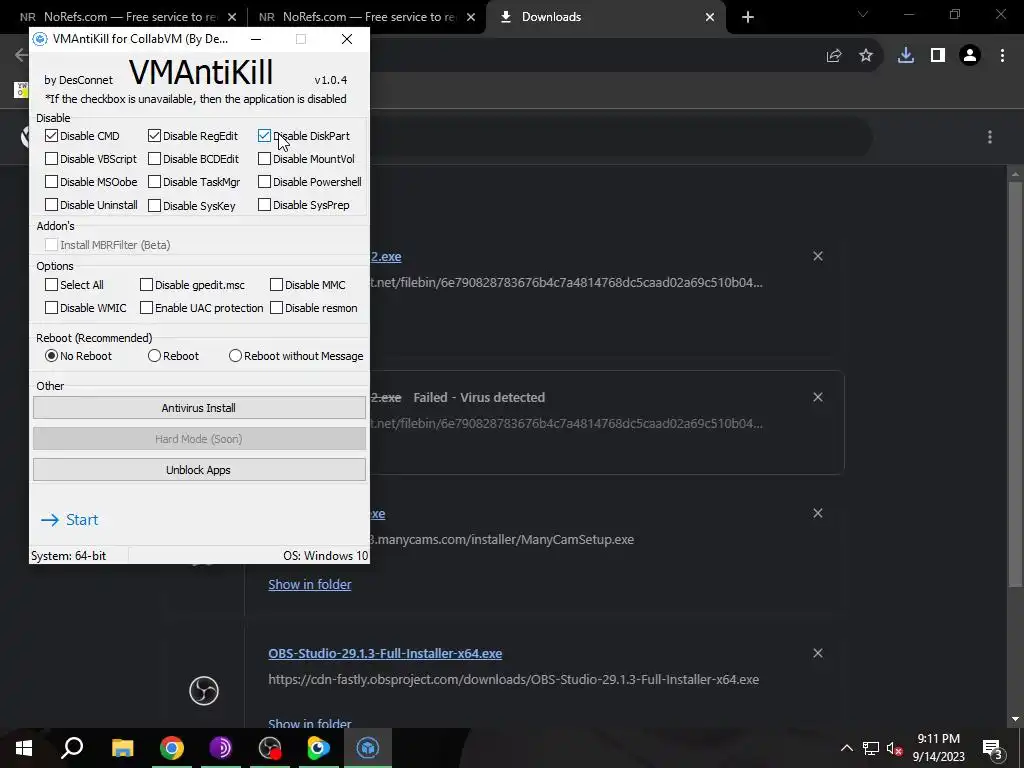Open OBS Studio taskbar icon

pyautogui.click(x=270, y=748)
